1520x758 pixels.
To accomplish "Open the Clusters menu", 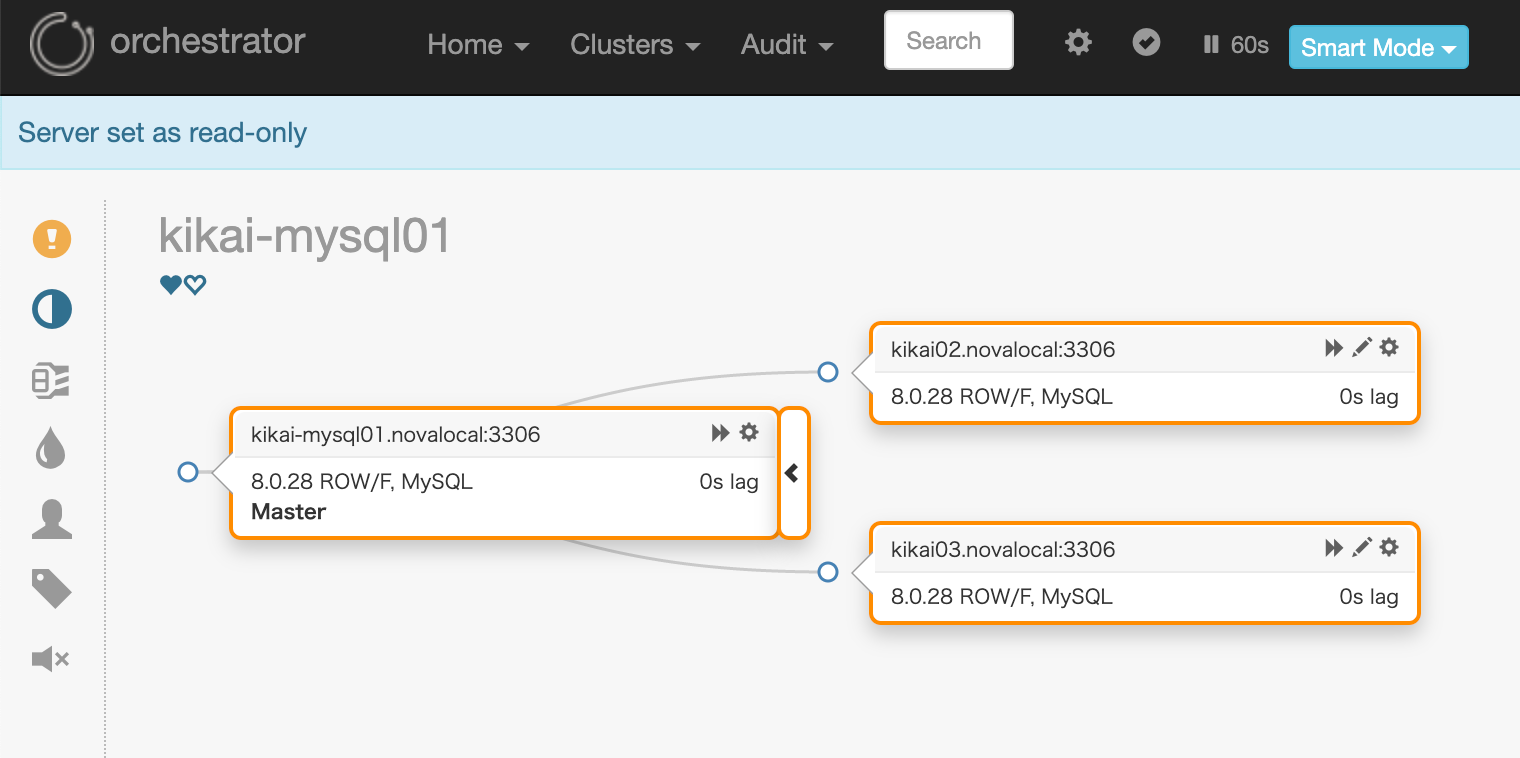I will click(634, 45).
